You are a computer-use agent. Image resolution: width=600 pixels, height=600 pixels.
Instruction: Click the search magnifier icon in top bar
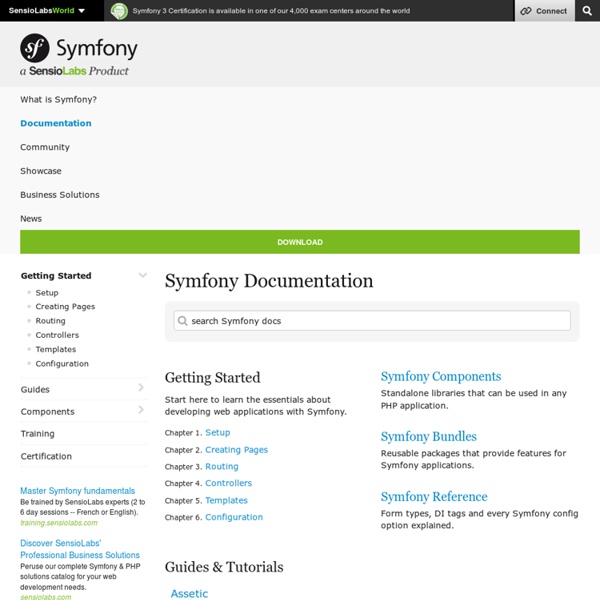click(x=586, y=11)
